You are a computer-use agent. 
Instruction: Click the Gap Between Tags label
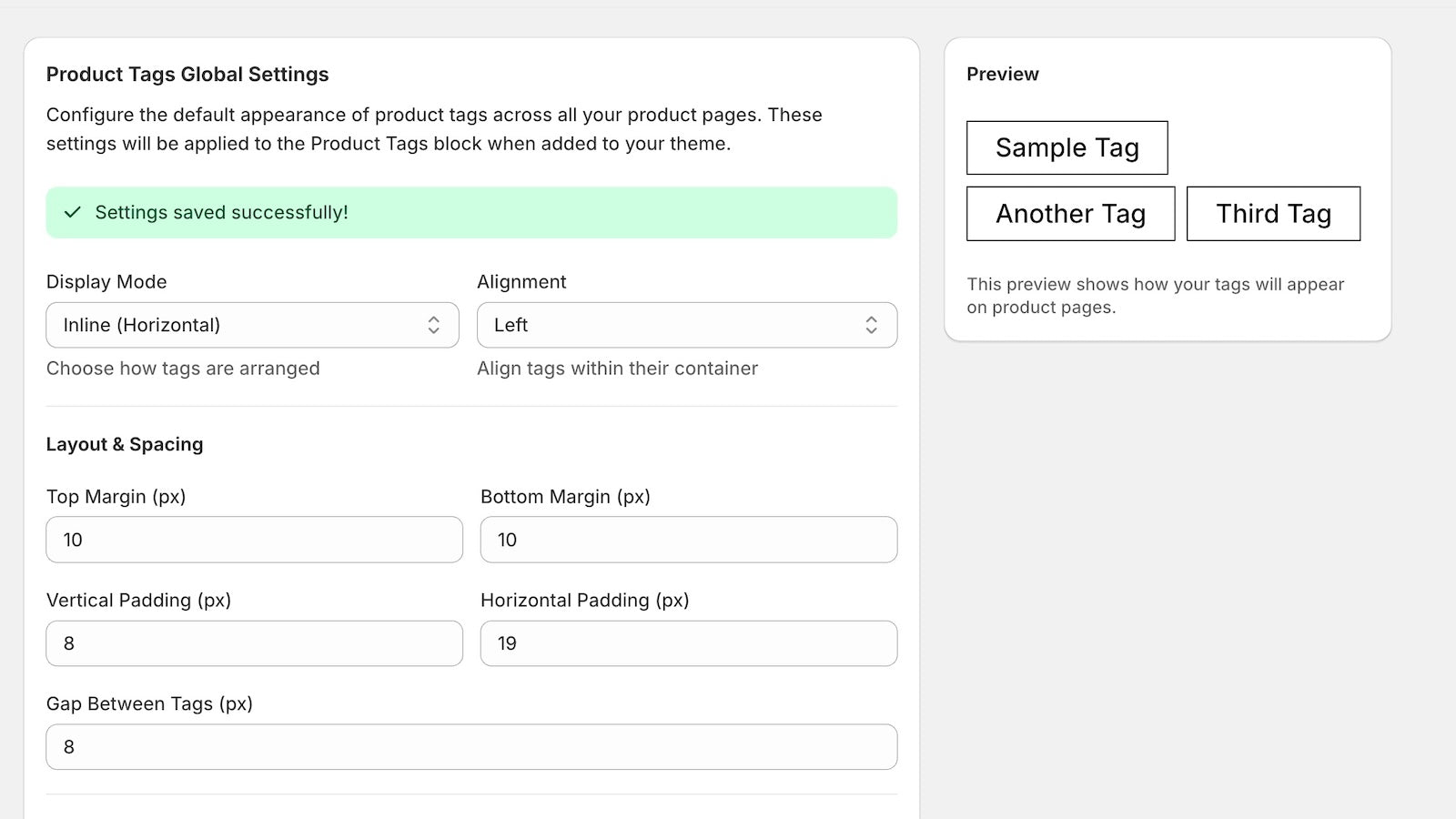click(x=149, y=703)
